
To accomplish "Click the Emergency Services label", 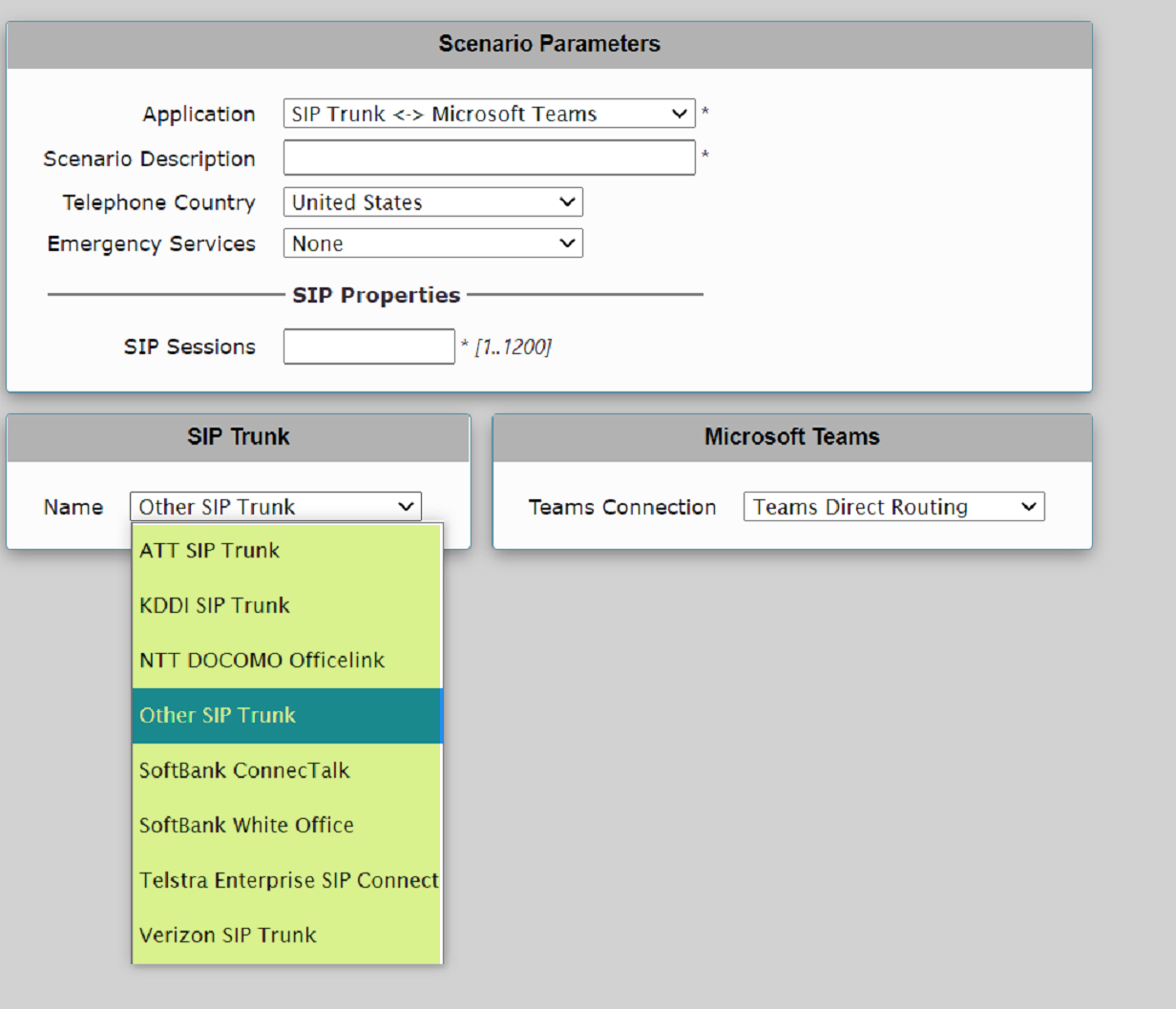I will point(151,244).
